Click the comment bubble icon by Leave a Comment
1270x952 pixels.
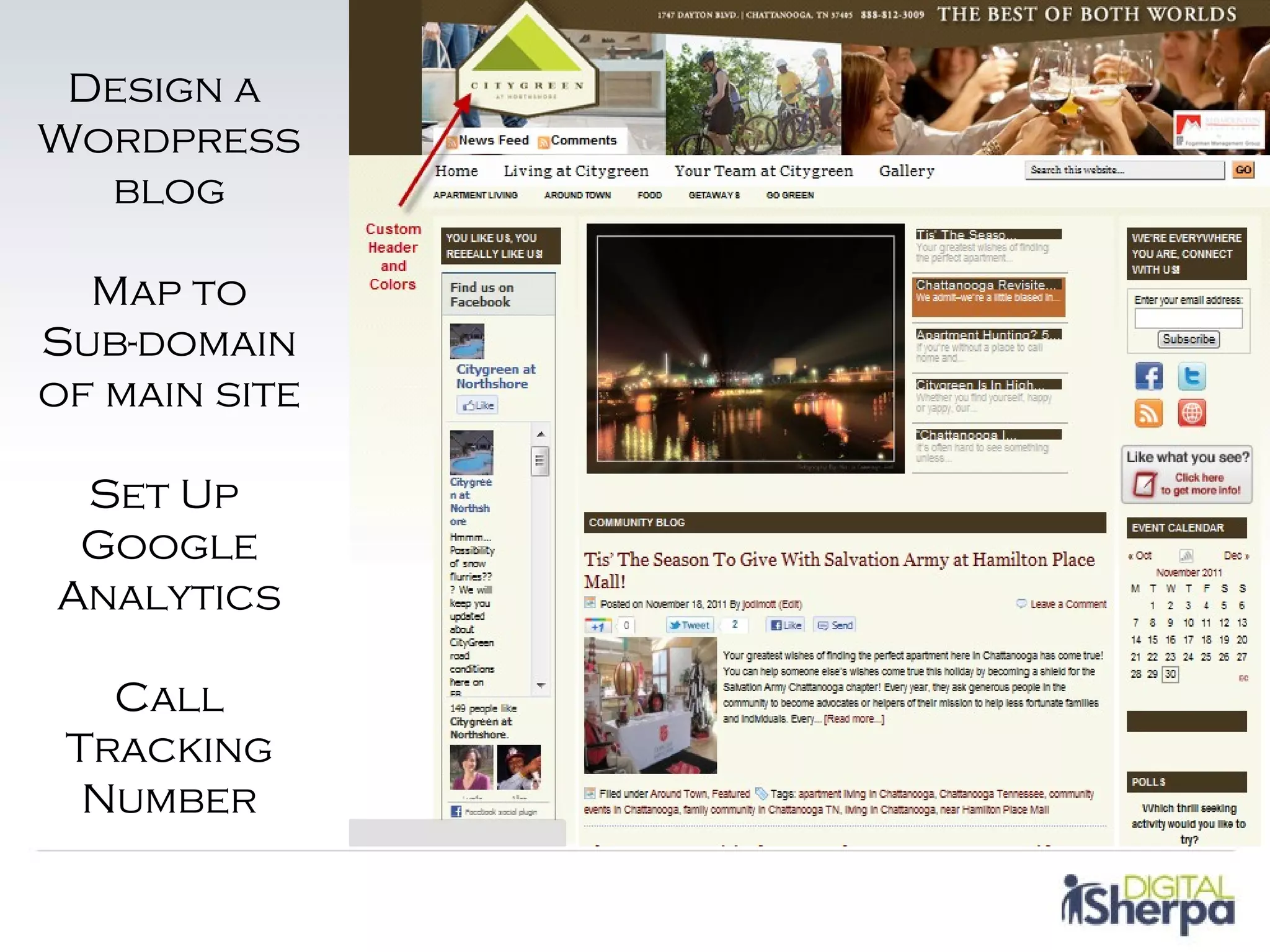pyautogui.click(x=1021, y=604)
